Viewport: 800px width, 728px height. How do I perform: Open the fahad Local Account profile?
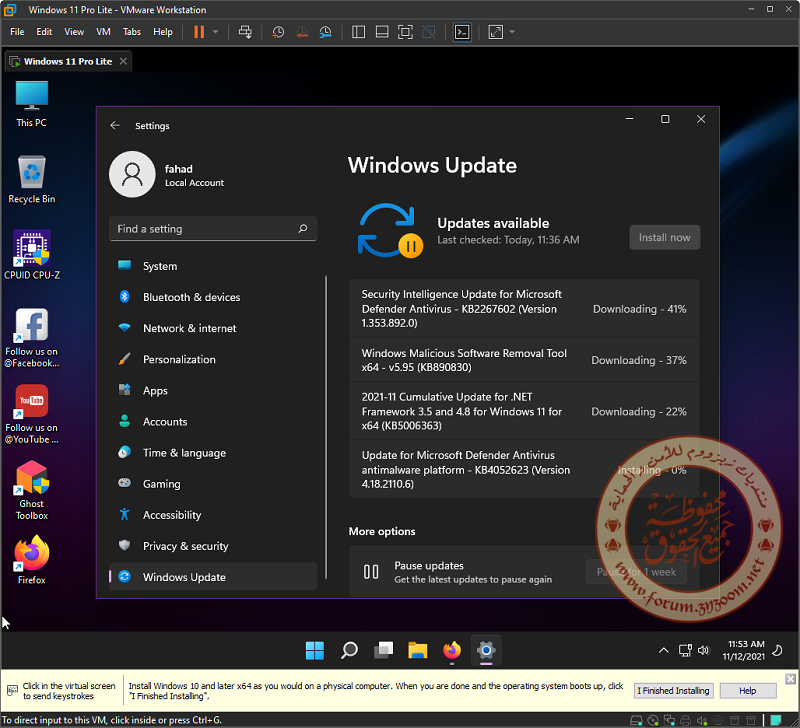(x=167, y=174)
